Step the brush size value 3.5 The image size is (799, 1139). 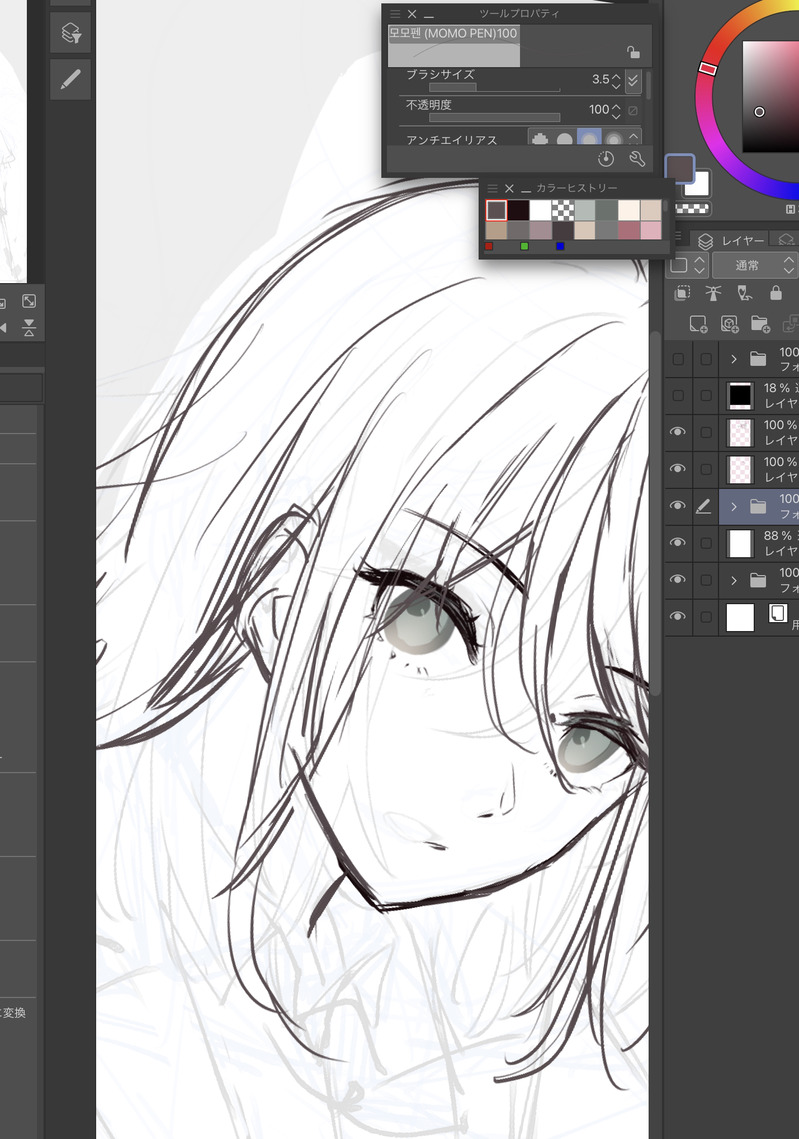[616, 80]
